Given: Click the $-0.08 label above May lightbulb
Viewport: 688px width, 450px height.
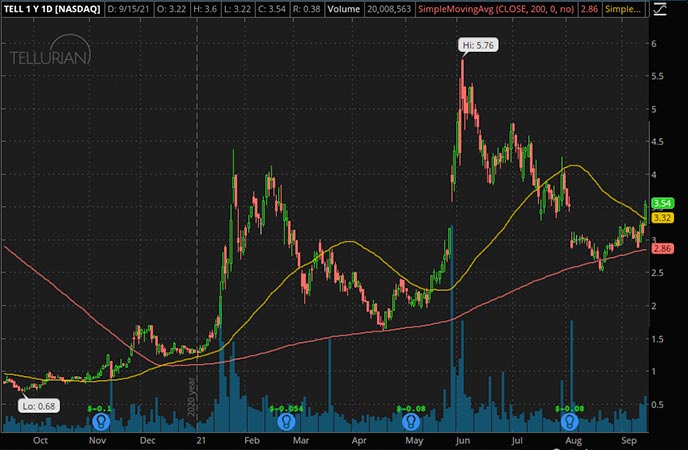Looking at the screenshot, I should (x=411, y=409).
